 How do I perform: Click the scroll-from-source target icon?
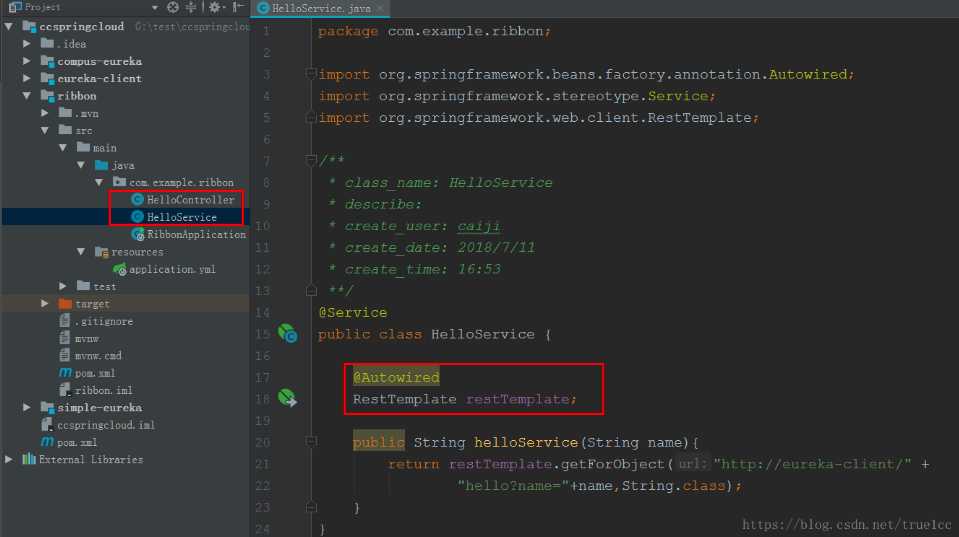coord(173,7)
